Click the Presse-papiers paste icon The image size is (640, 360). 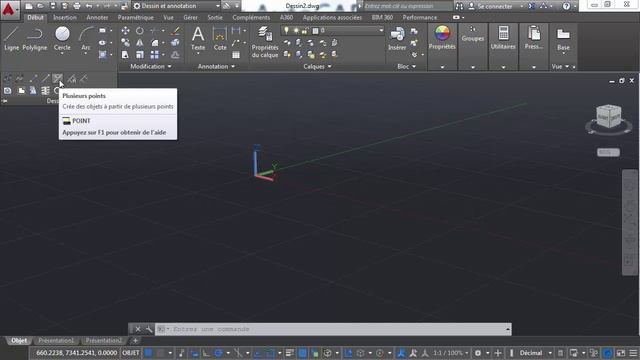[534, 33]
